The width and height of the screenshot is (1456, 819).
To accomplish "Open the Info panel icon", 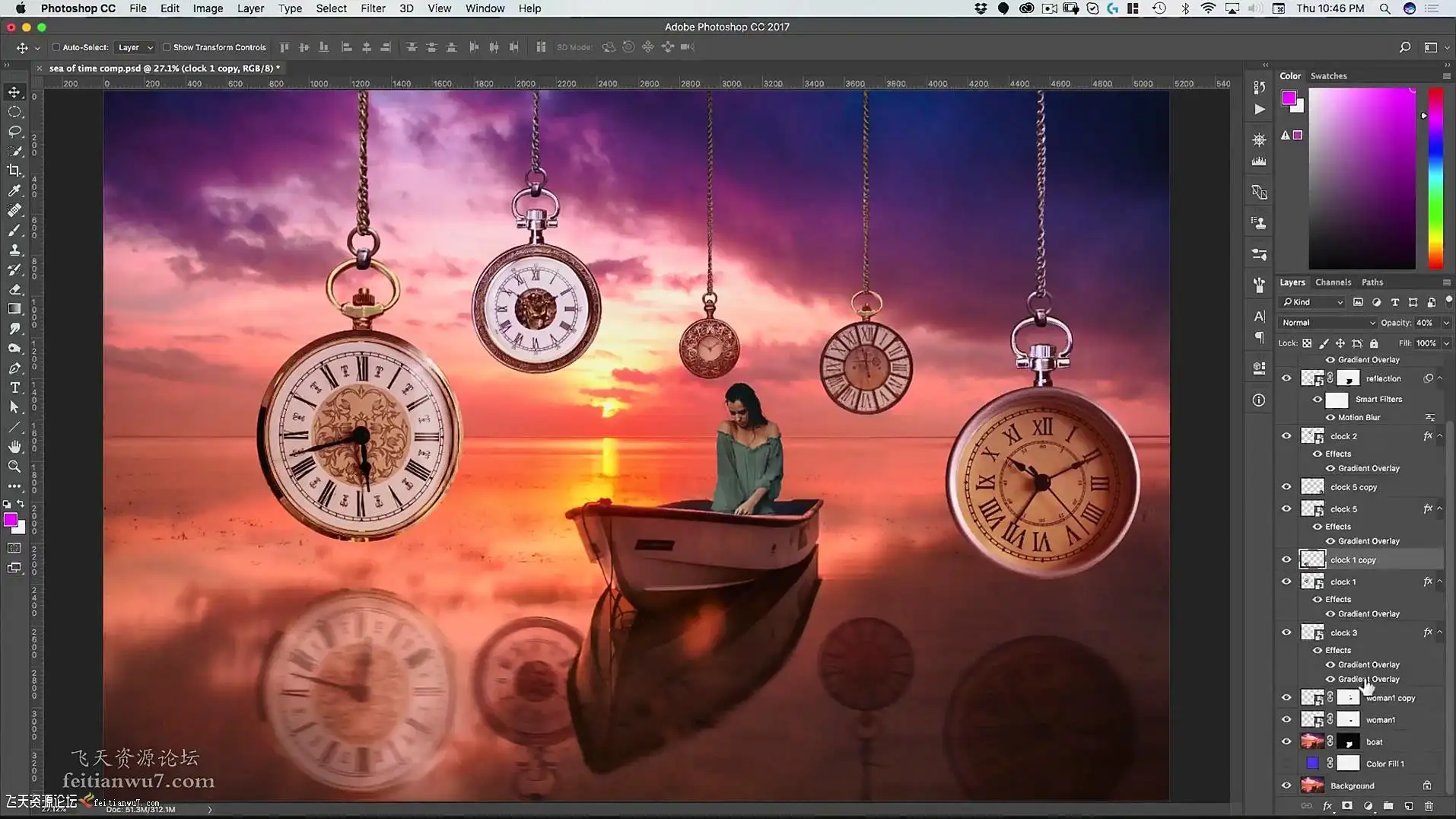I will tap(1259, 400).
